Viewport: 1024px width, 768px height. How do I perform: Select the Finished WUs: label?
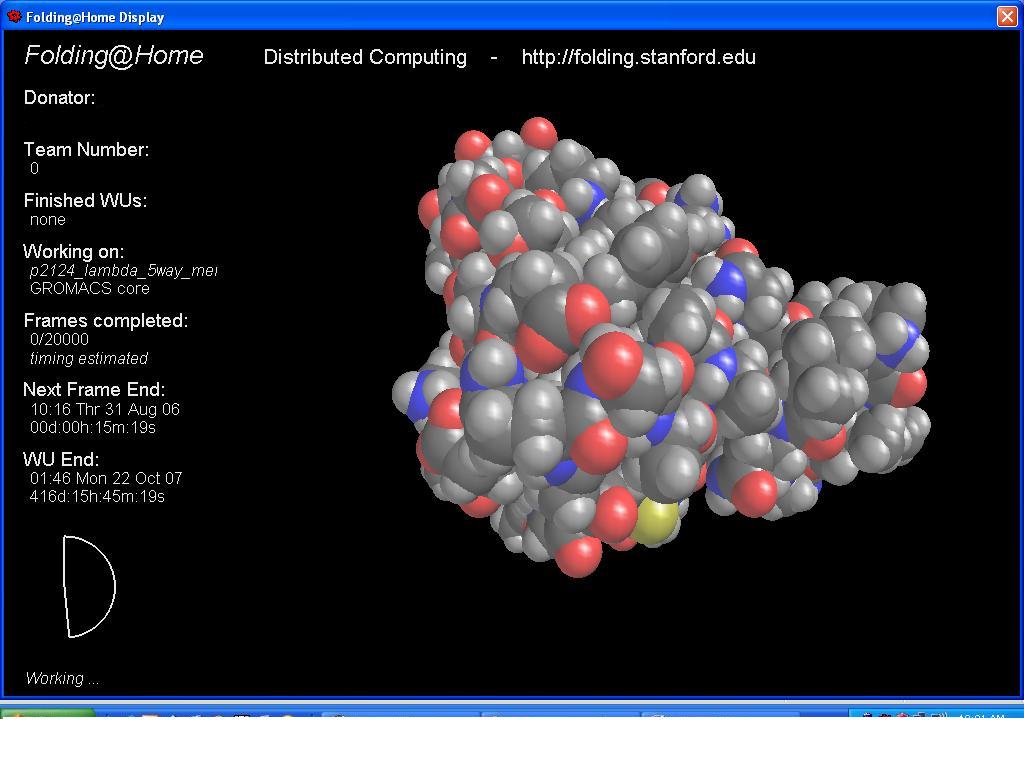(x=85, y=200)
